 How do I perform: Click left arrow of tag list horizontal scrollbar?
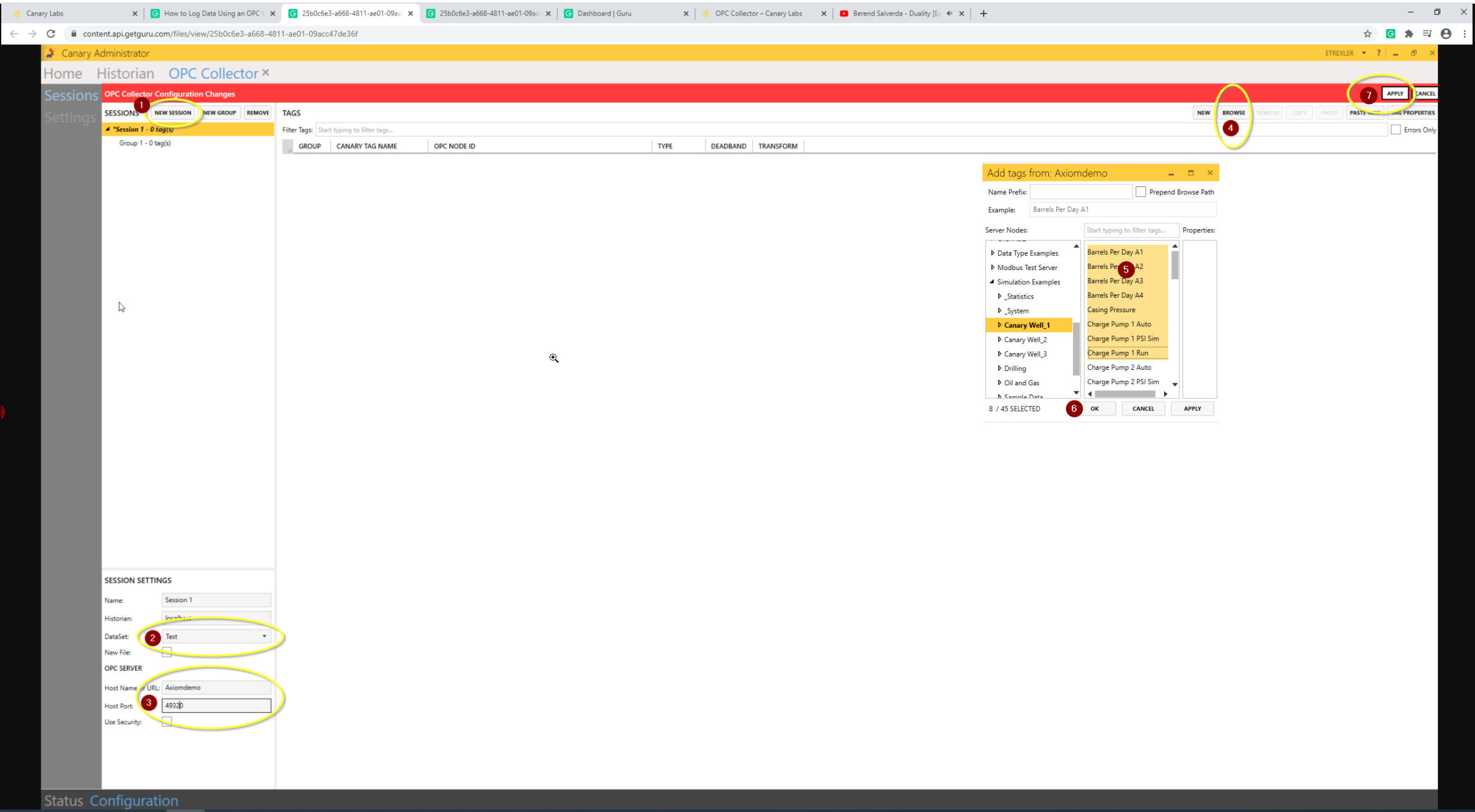(x=1090, y=394)
